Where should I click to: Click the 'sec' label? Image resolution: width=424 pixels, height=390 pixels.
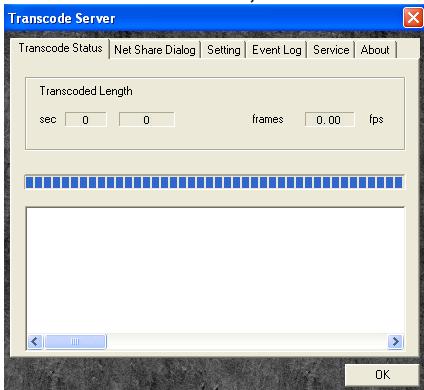coord(48,119)
